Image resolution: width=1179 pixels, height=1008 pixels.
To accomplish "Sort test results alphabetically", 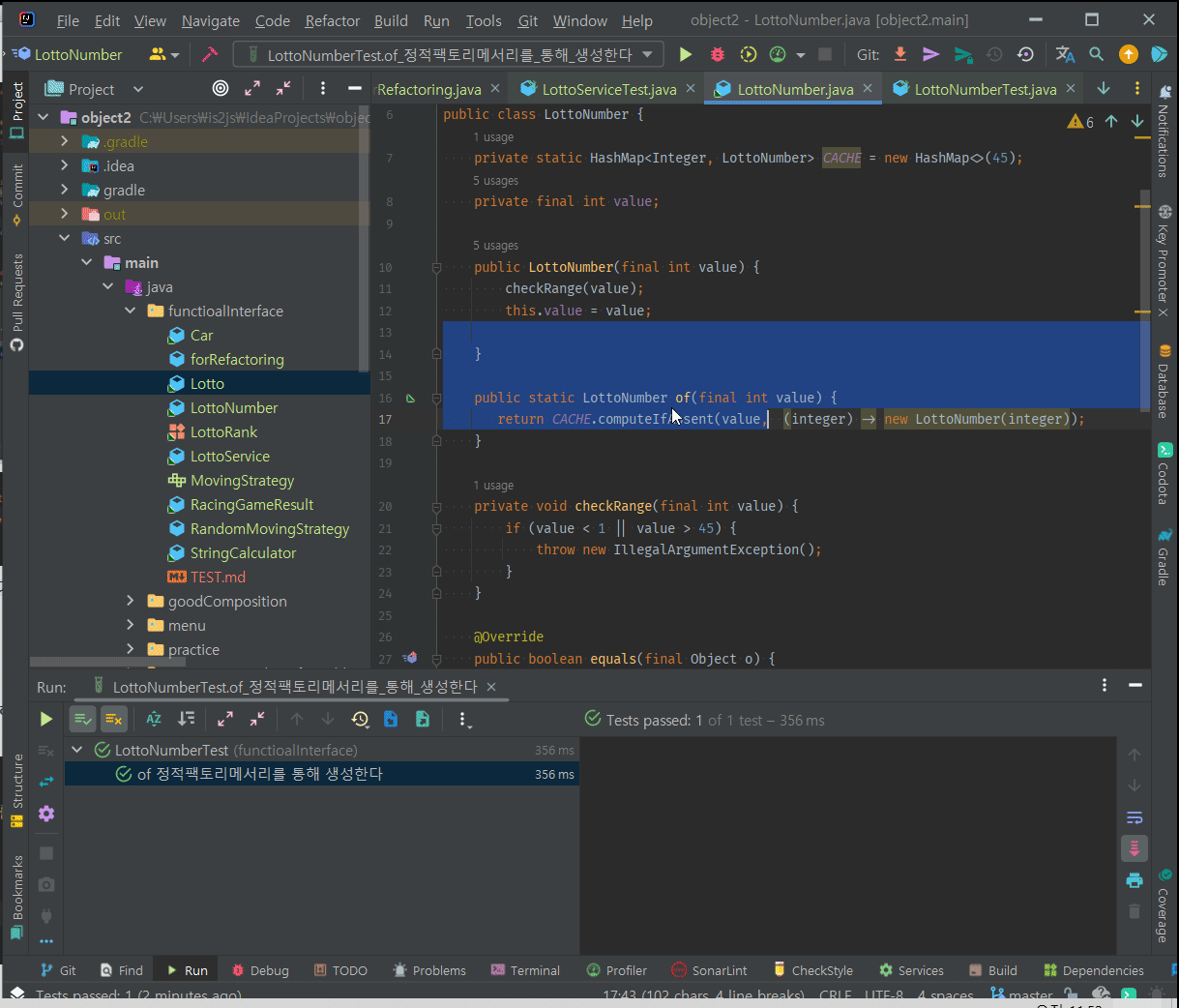I will [154, 719].
